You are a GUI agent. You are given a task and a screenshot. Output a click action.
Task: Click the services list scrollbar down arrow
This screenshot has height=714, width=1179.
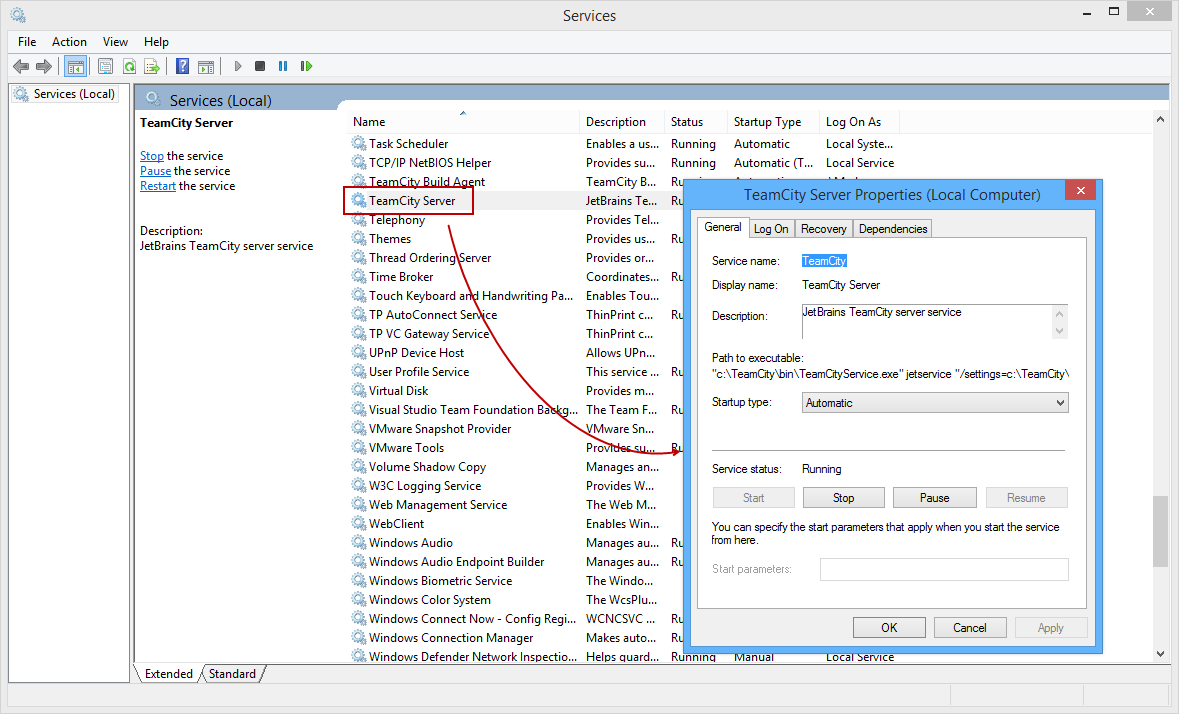[x=1160, y=654]
